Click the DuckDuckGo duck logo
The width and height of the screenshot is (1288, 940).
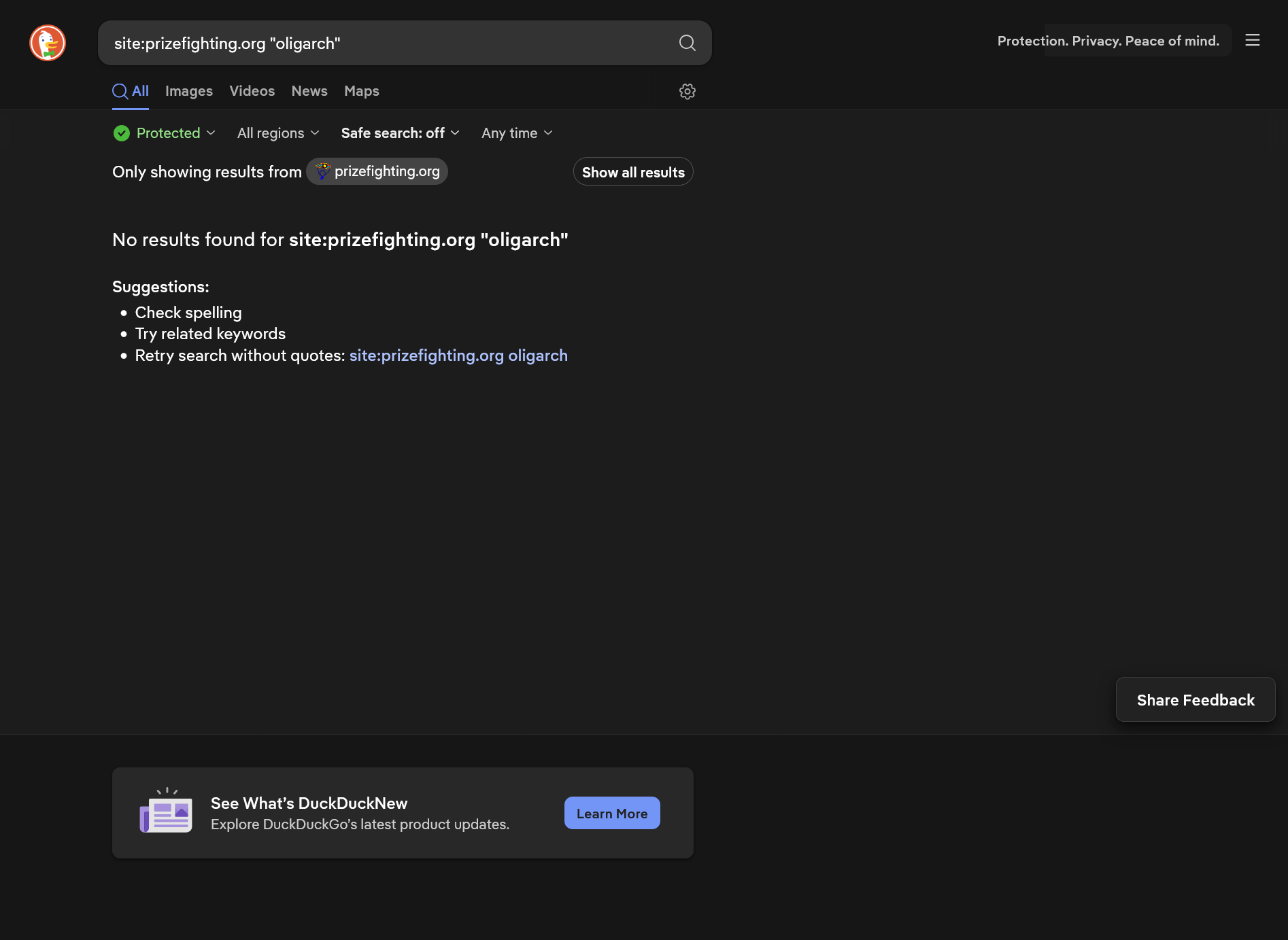point(48,43)
